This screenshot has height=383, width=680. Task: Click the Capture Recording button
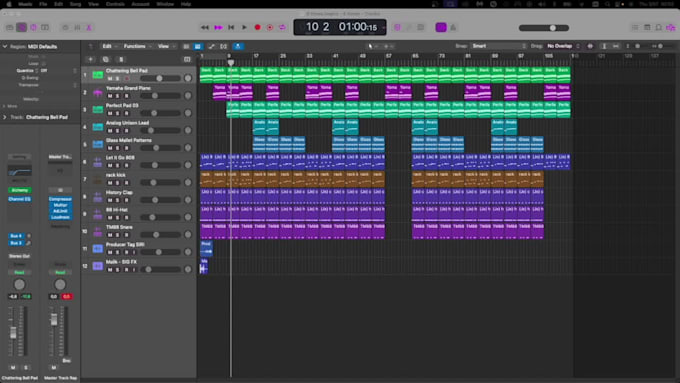point(270,27)
